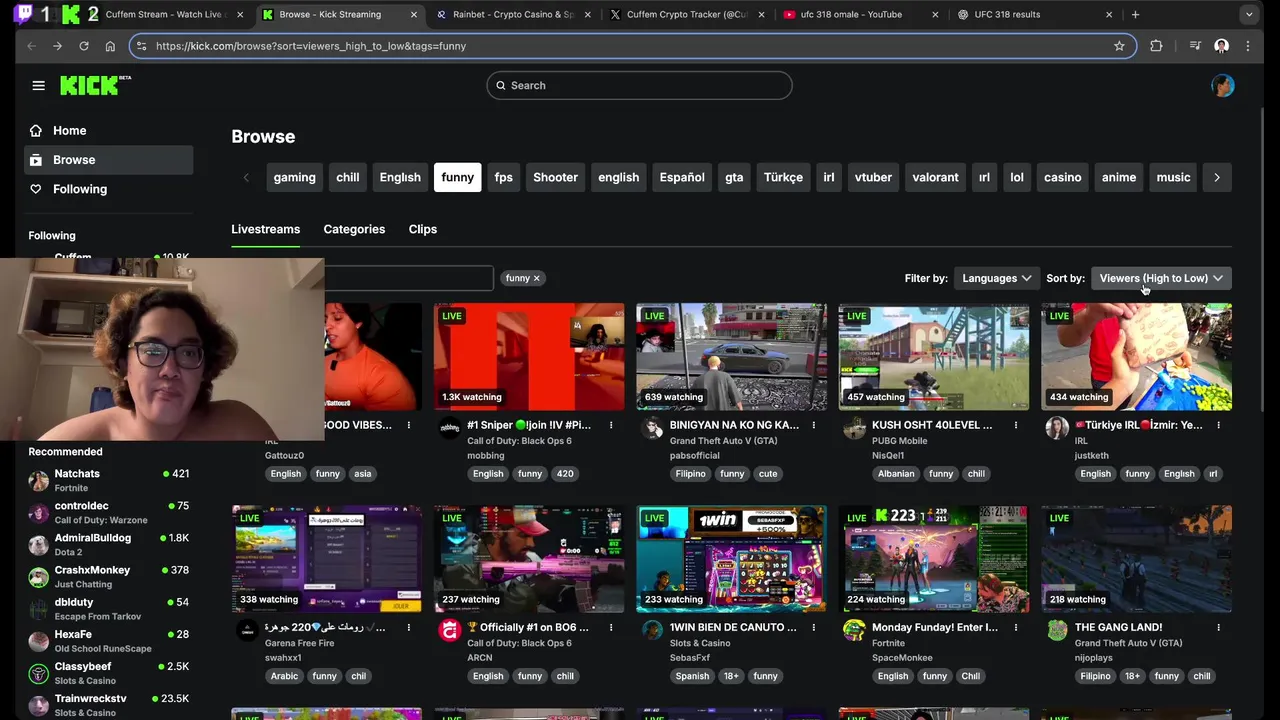Open the Languages filter dropdown

pos(995,278)
